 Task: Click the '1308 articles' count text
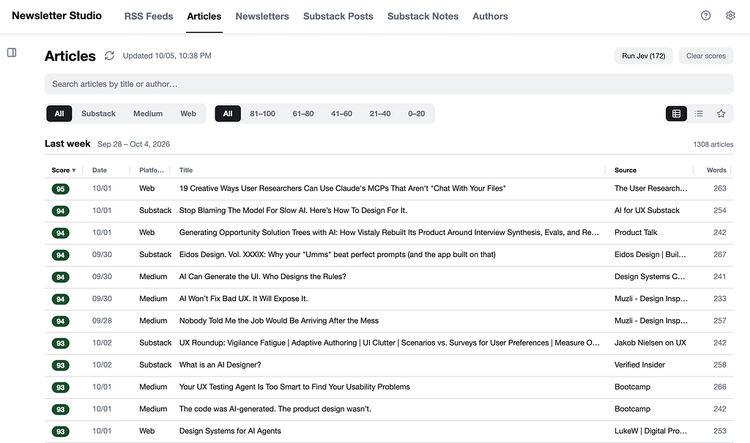713,144
